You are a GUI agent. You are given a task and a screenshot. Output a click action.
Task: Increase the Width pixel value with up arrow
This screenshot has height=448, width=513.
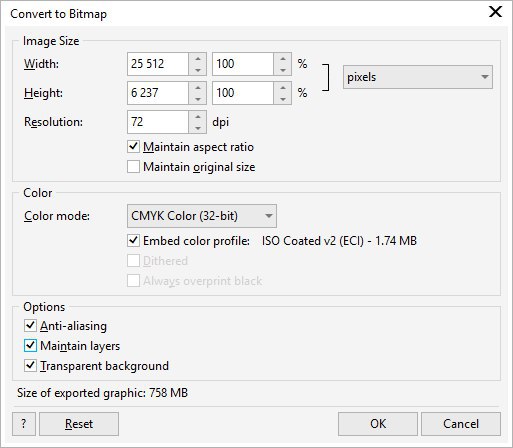(x=198, y=58)
